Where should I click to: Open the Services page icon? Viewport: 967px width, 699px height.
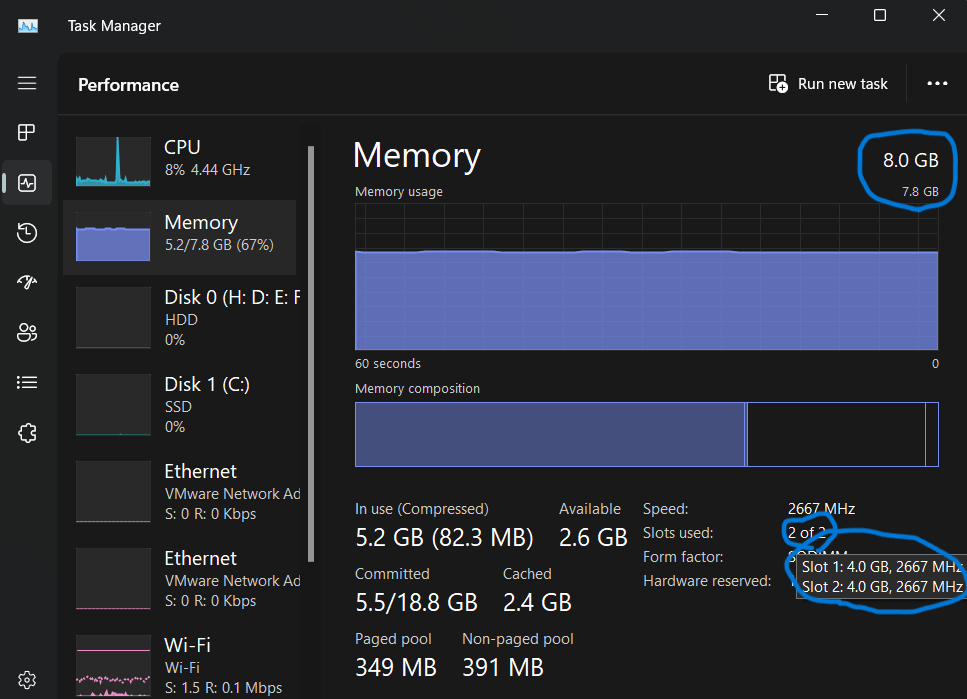pyautogui.click(x=27, y=432)
